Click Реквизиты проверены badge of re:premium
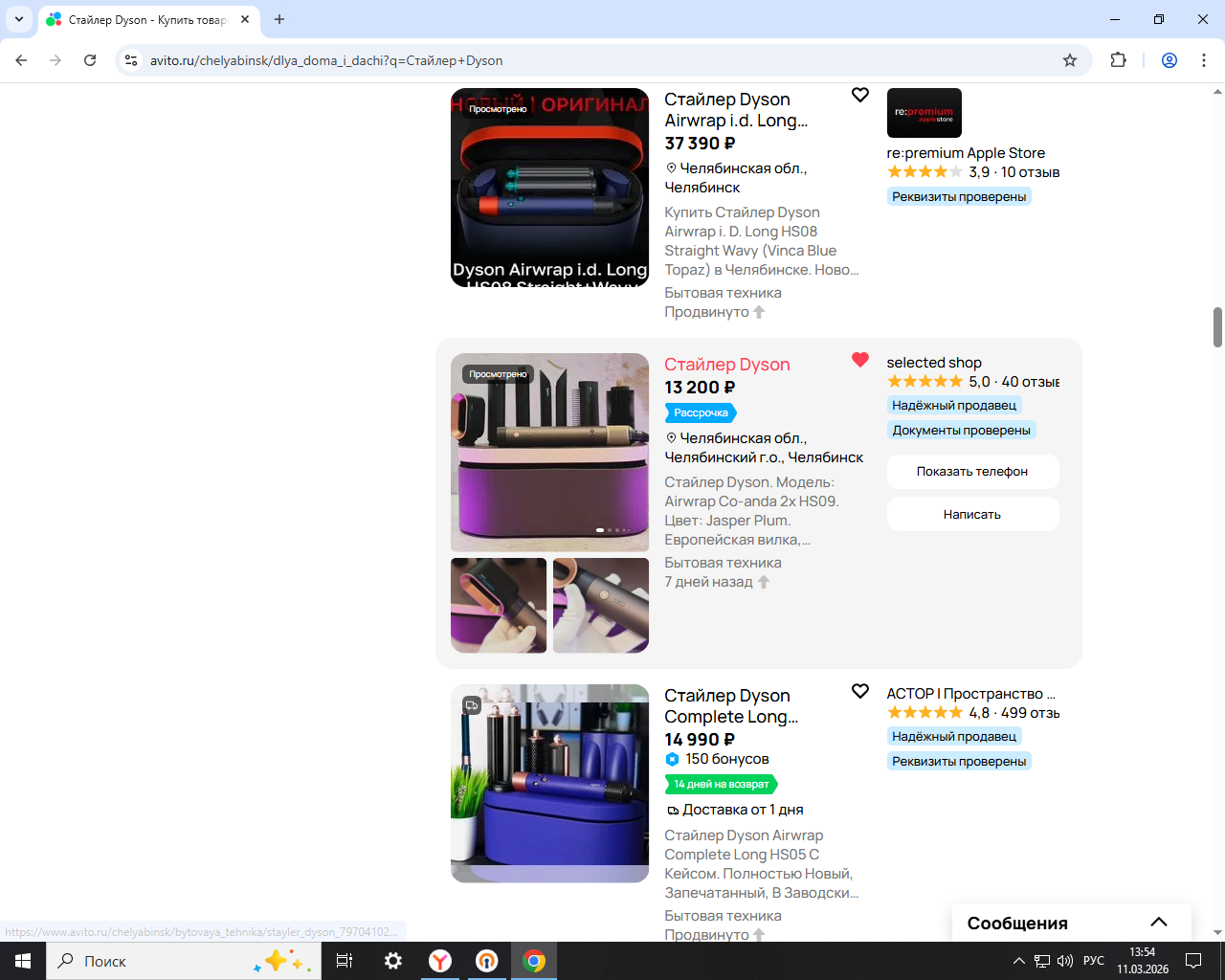This screenshot has width=1225, height=980. tap(959, 197)
